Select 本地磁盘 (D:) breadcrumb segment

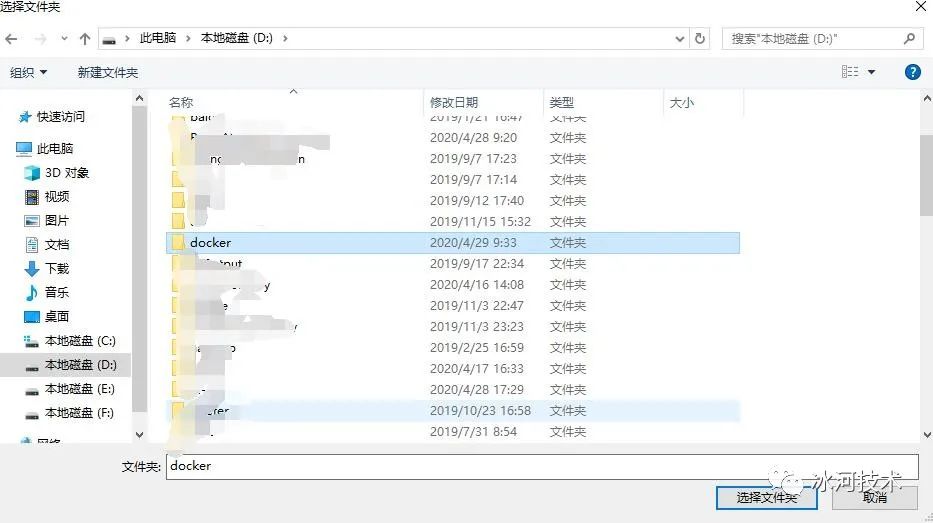click(x=236, y=38)
